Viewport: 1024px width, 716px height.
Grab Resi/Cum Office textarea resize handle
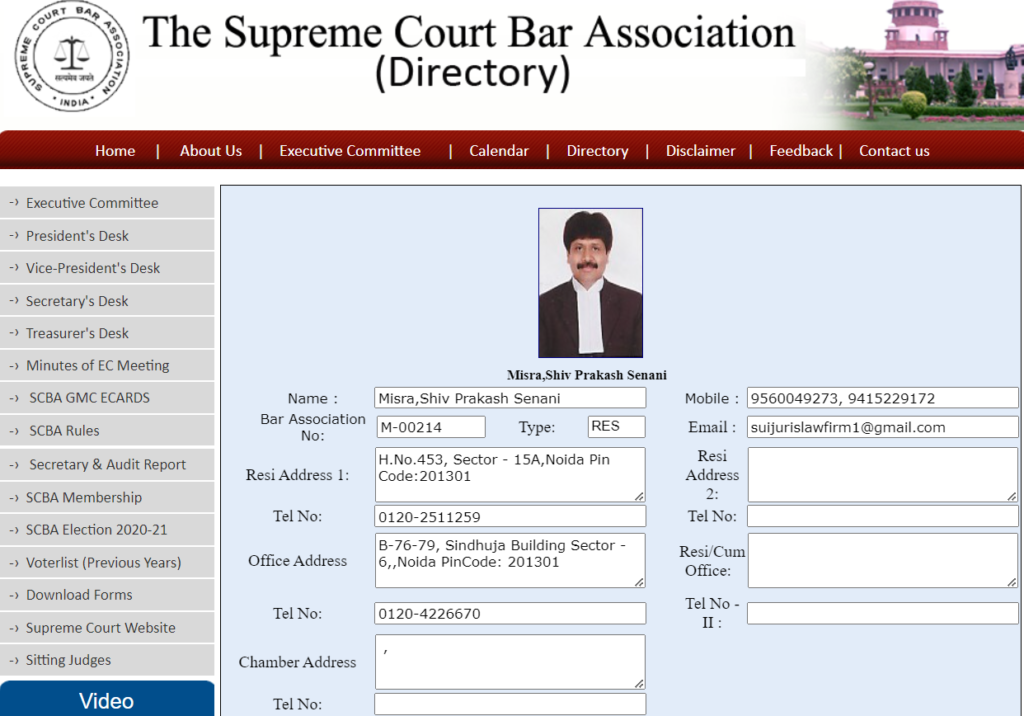coord(1012,581)
